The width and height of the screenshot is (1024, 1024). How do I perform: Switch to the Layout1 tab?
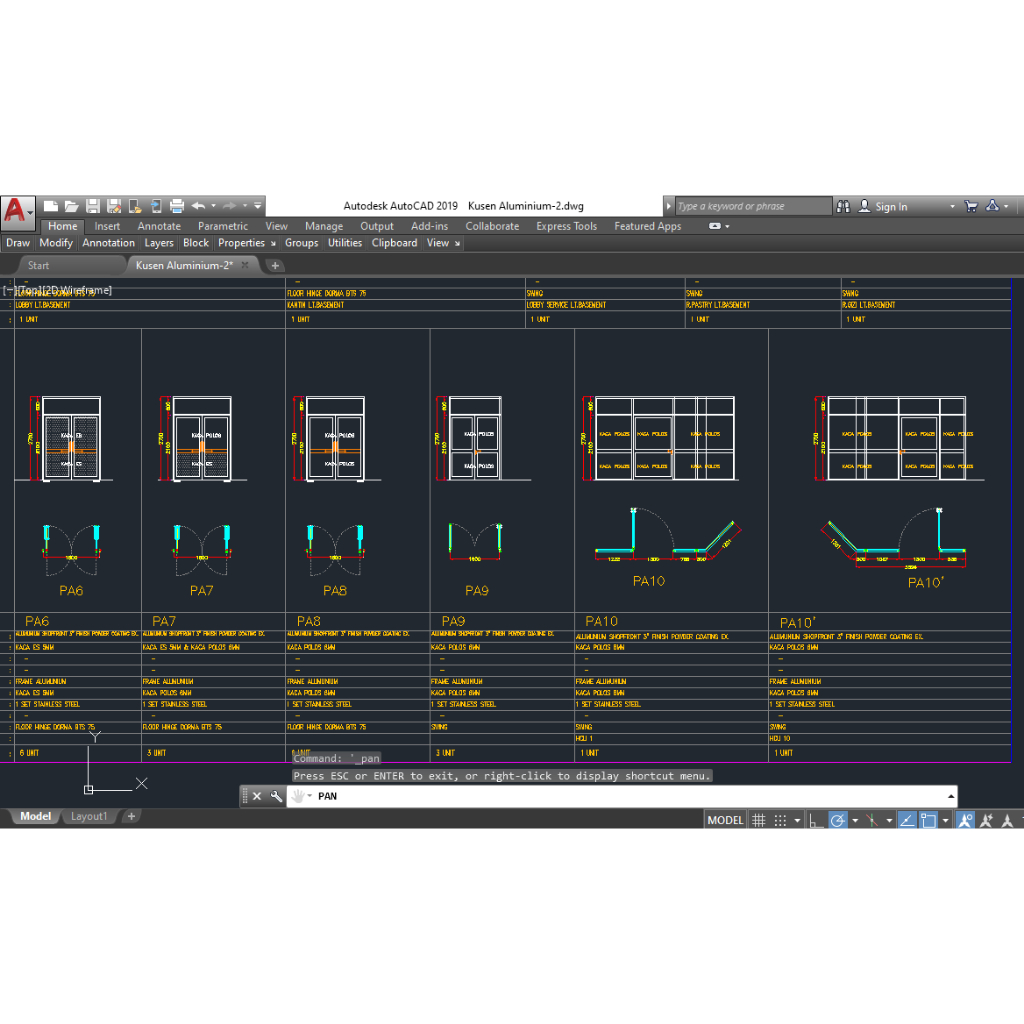click(89, 816)
